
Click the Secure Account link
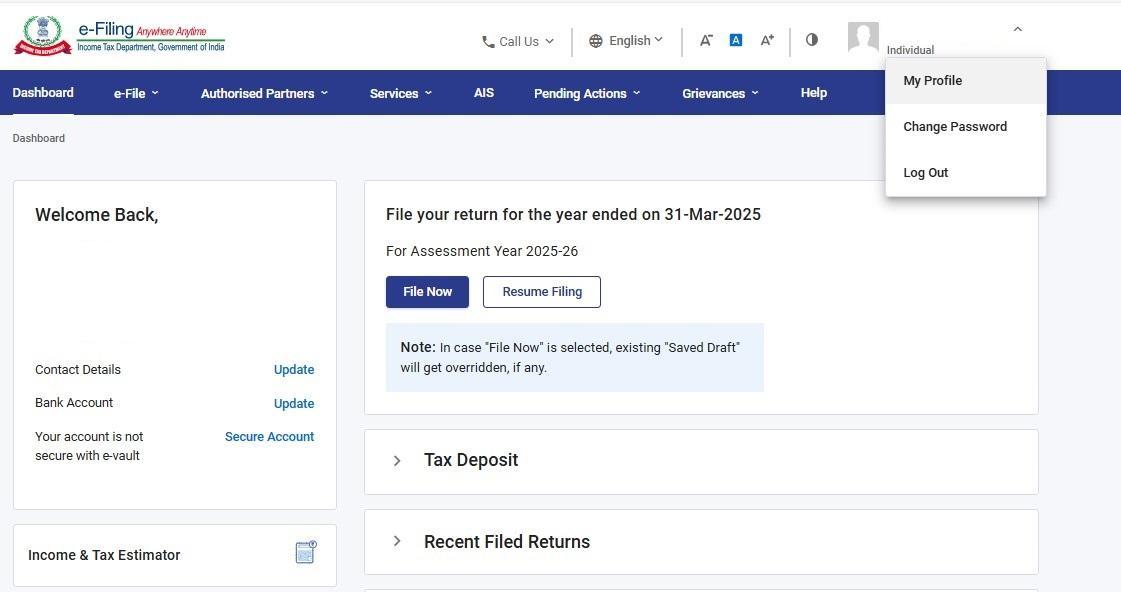(x=269, y=436)
